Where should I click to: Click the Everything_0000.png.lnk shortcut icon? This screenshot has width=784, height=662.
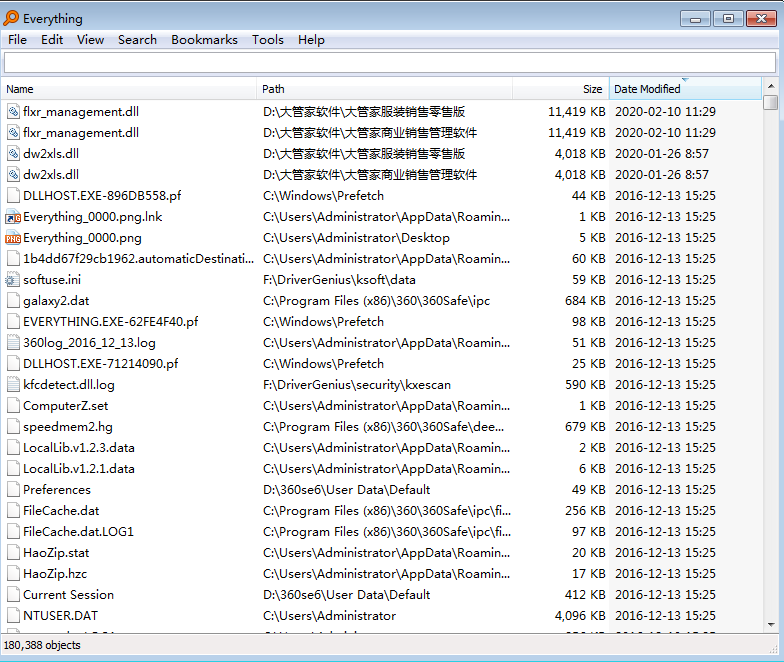[13, 218]
